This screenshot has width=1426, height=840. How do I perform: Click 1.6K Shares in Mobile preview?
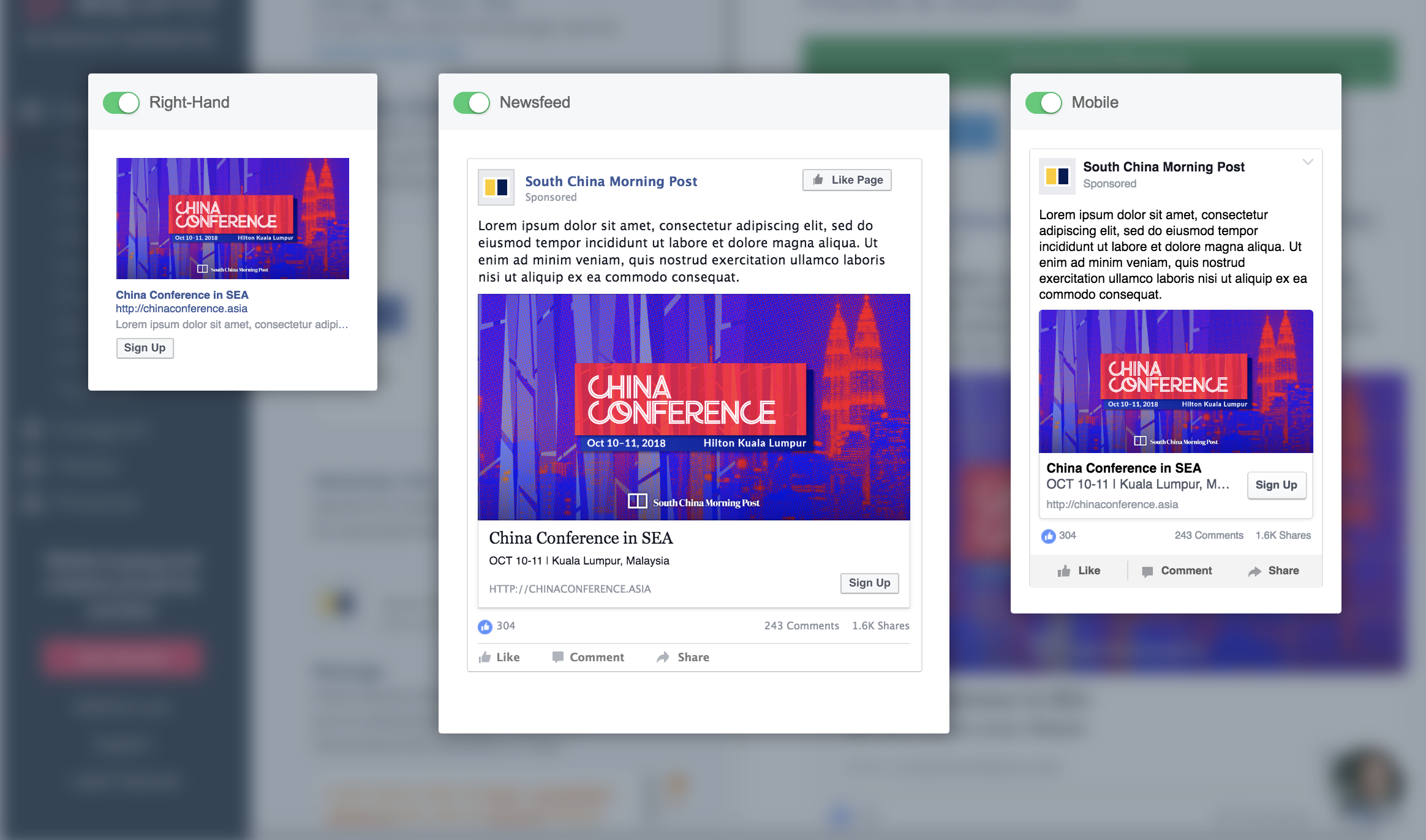point(1283,535)
